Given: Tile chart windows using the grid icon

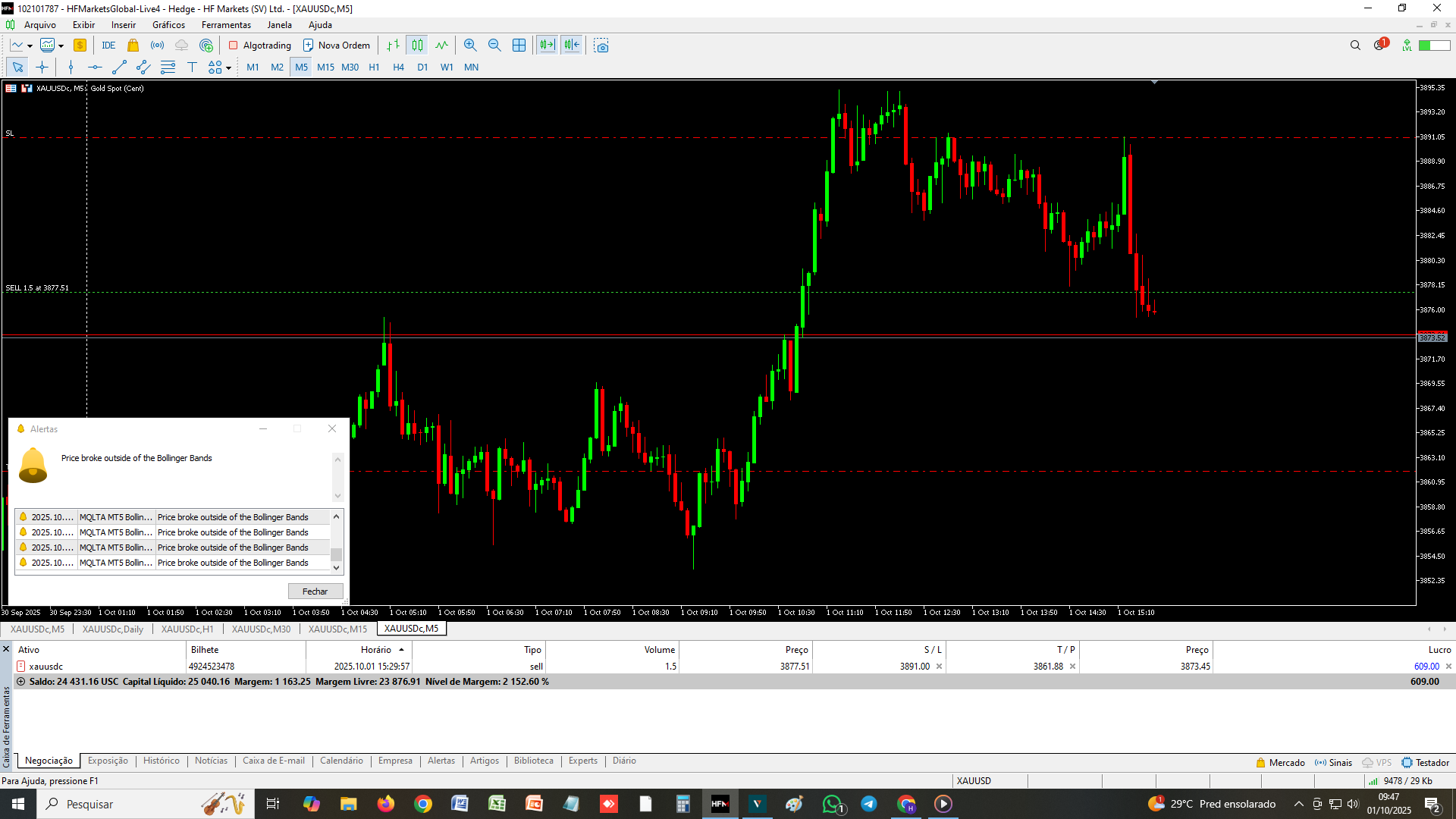Looking at the screenshot, I should point(519,45).
